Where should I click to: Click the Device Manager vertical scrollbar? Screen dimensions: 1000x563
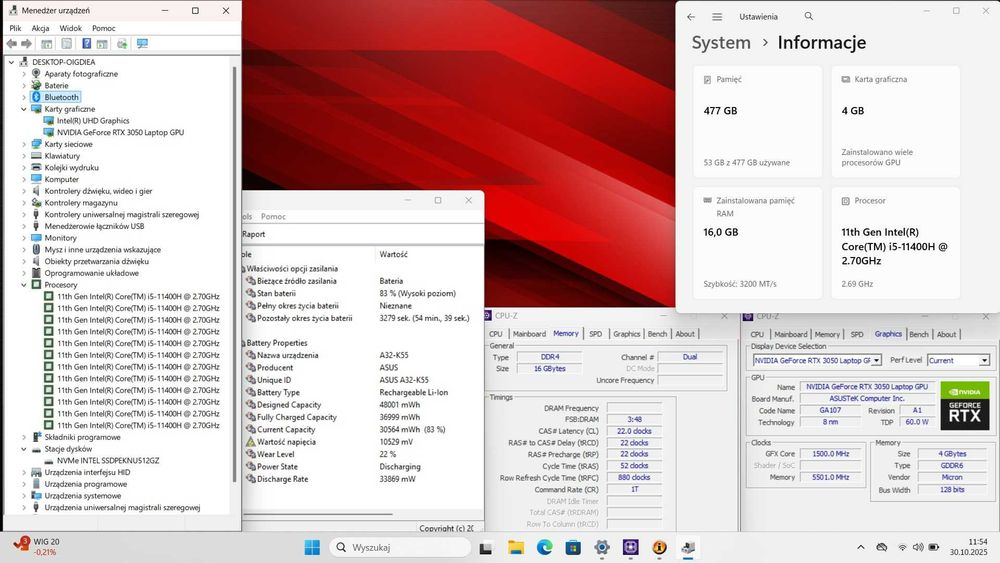[x=235, y=274]
